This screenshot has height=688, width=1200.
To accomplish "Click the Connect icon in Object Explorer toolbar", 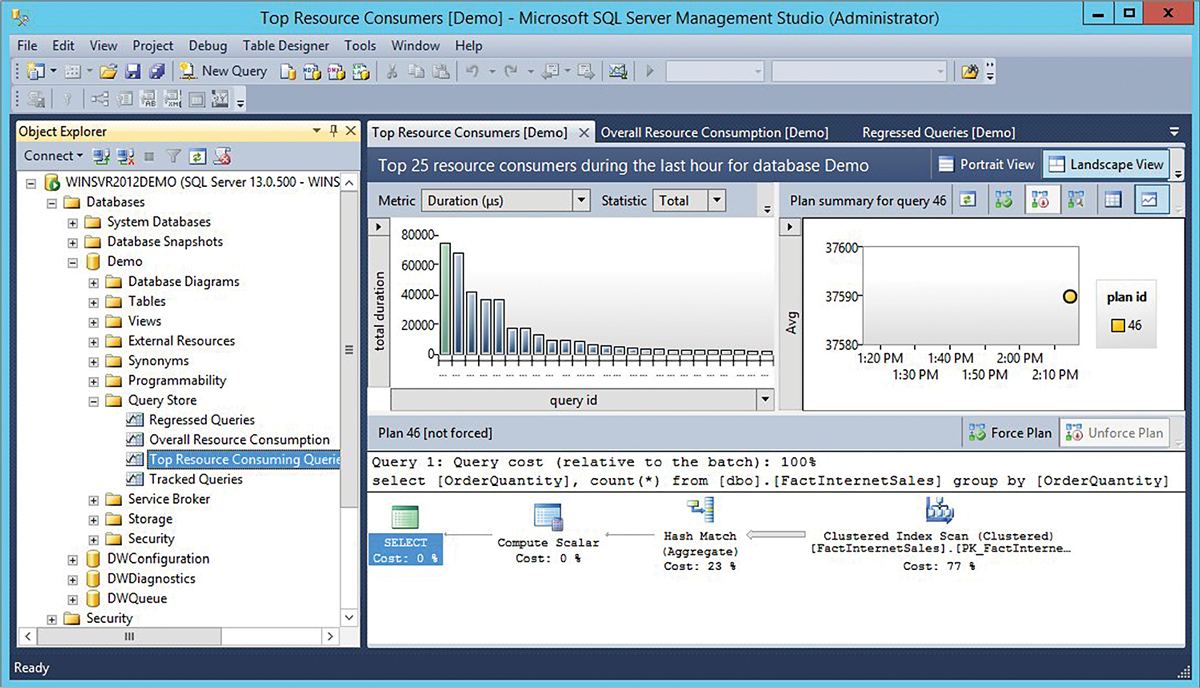I will point(101,156).
